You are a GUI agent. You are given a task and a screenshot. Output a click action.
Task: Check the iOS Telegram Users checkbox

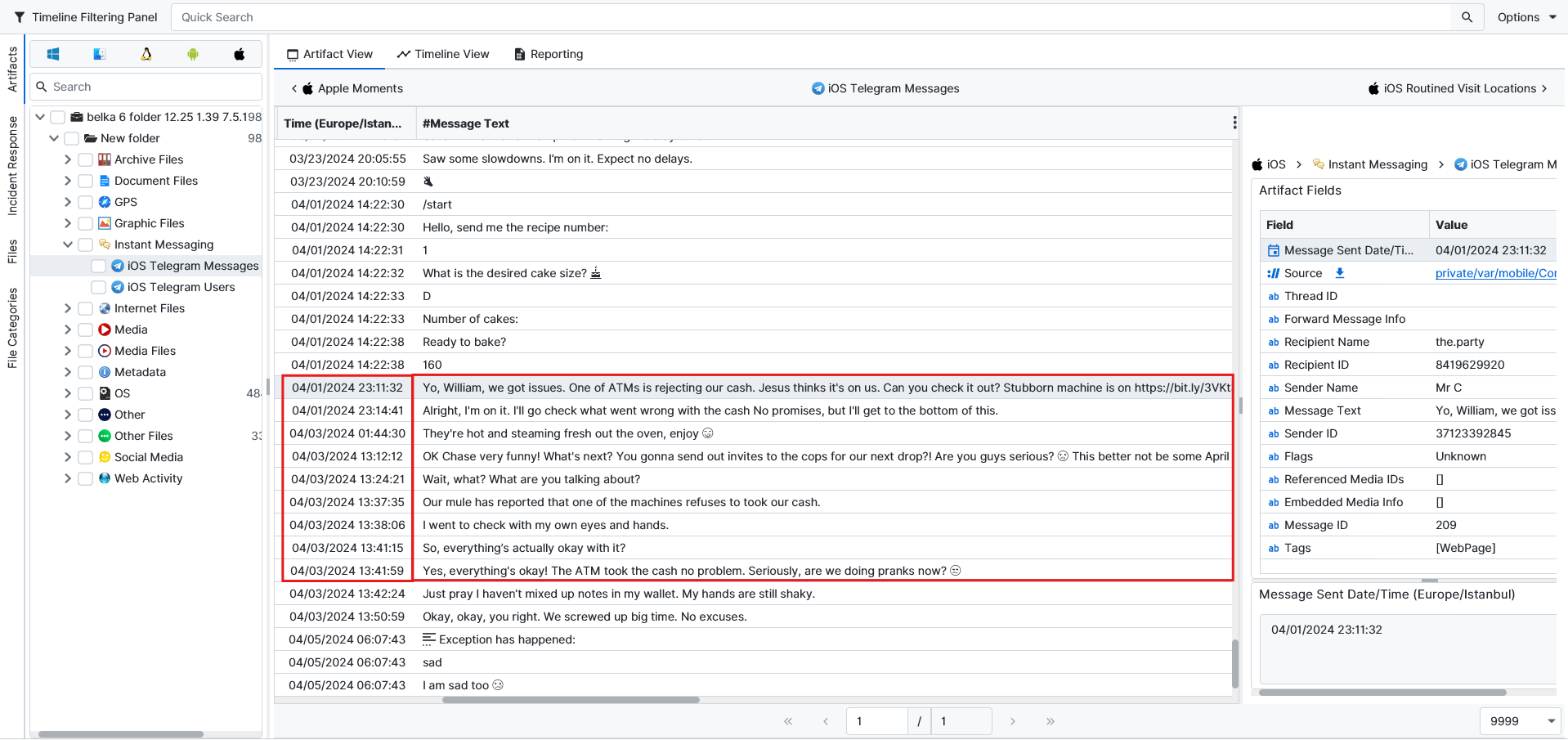tap(99, 287)
